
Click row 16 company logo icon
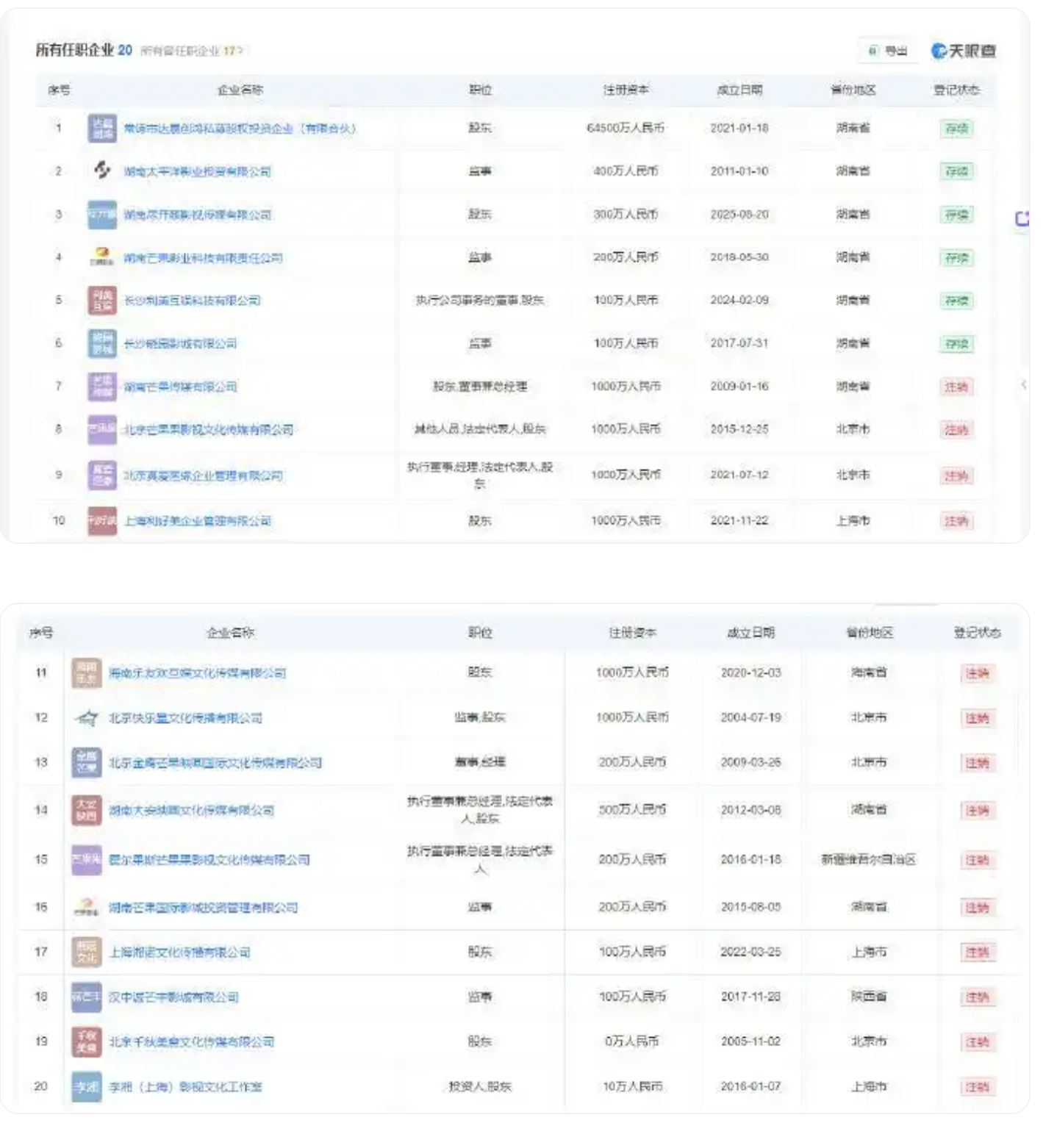coord(87,907)
